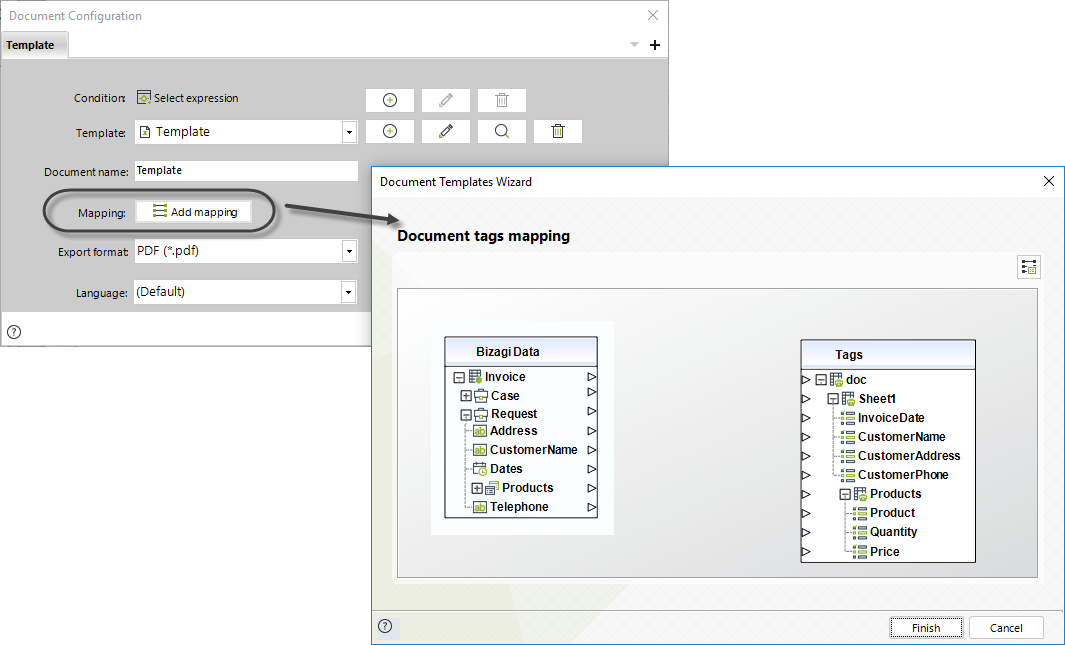Screen dimensions: 1065x645
Task: Collapse the doc node in Tags
Action: (821, 380)
